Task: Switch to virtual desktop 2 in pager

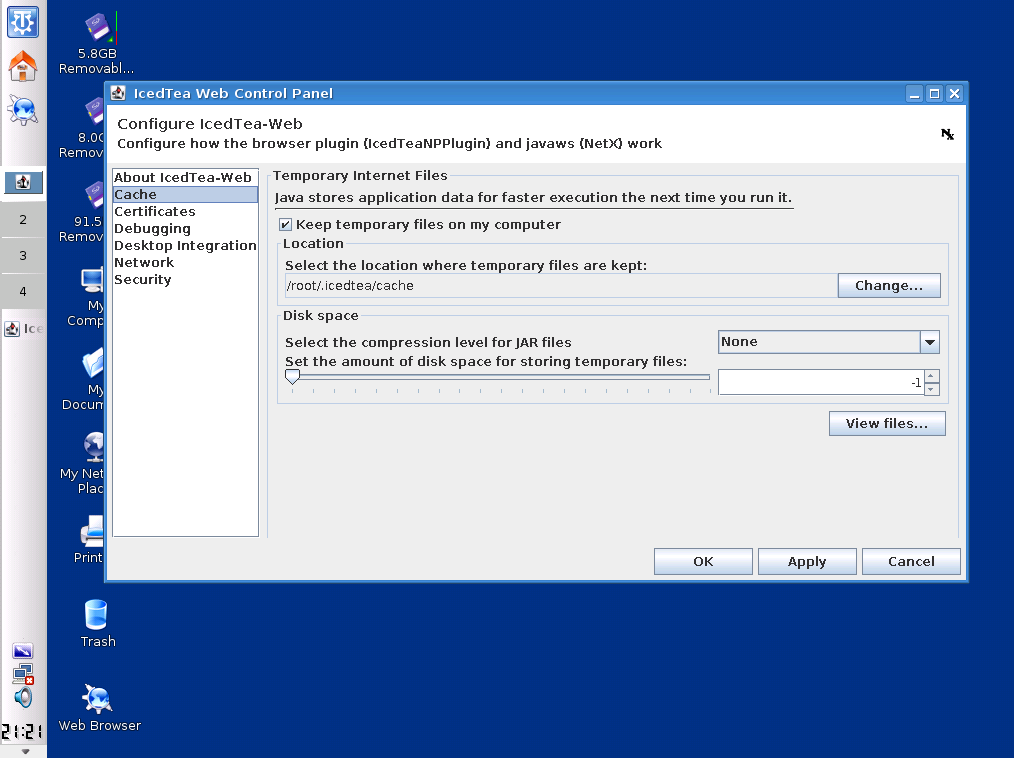Action: click(x=23, y=219)
